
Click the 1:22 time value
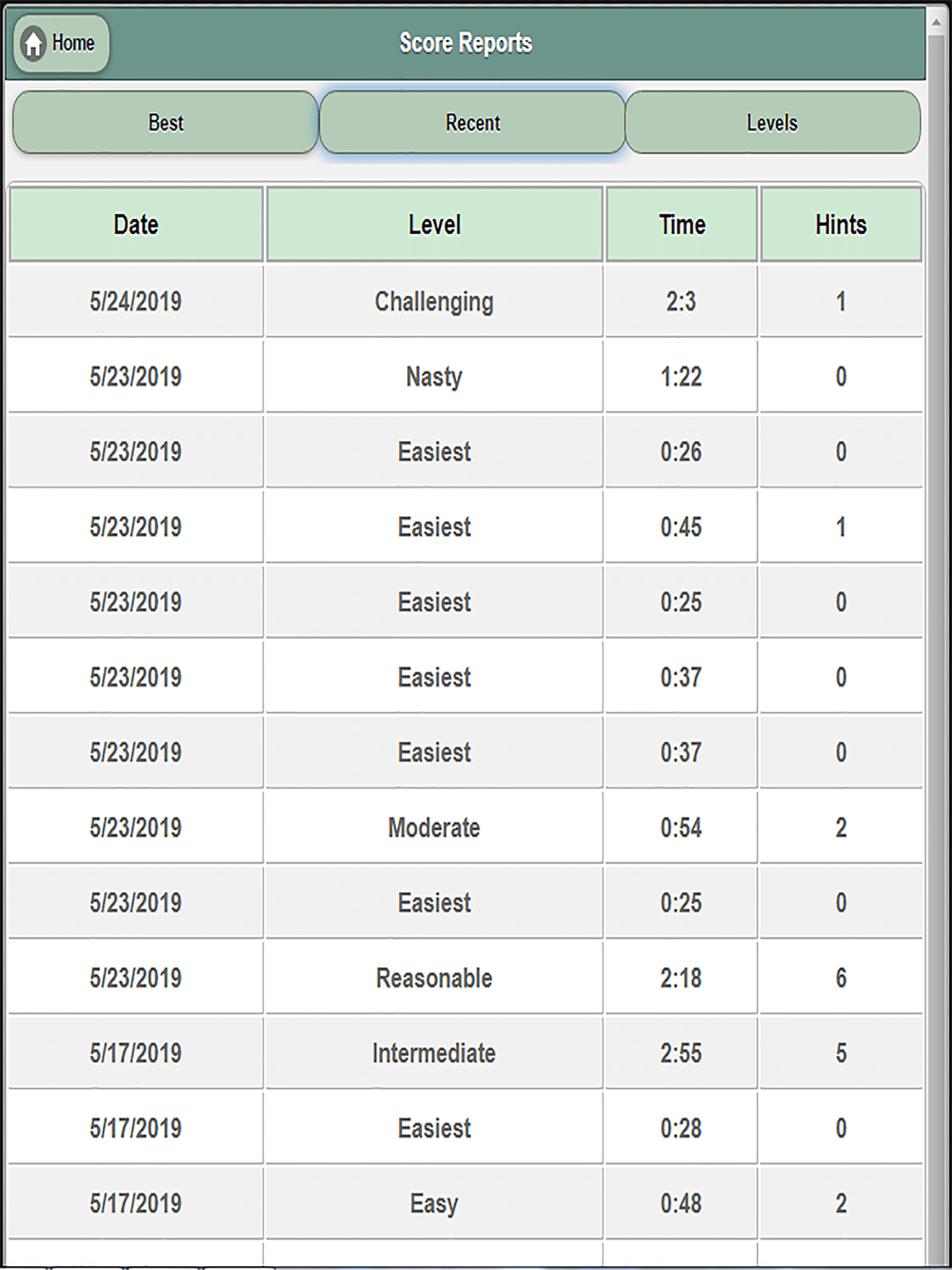click(682, 376)
